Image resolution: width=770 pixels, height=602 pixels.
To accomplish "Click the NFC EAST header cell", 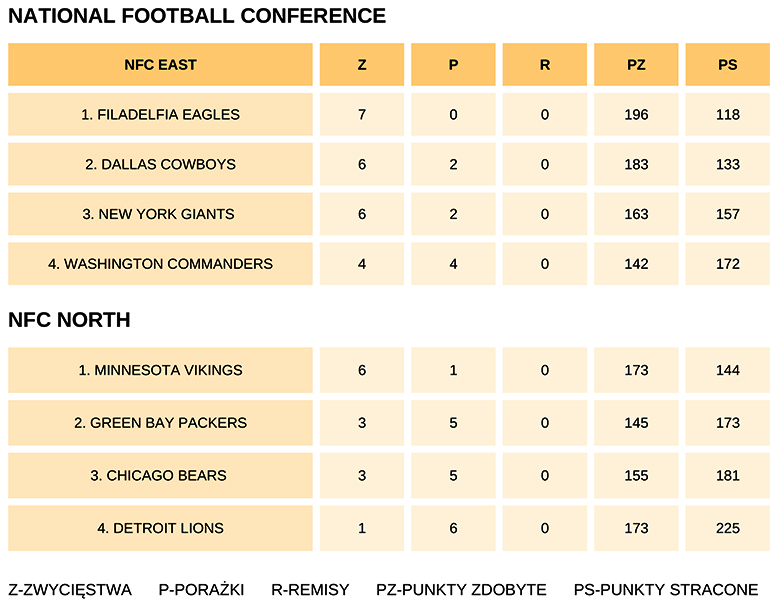I will click(160, 65).
